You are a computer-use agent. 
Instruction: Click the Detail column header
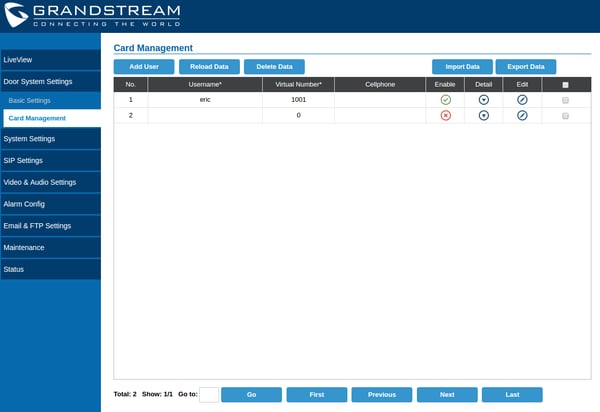click(484, 85)
